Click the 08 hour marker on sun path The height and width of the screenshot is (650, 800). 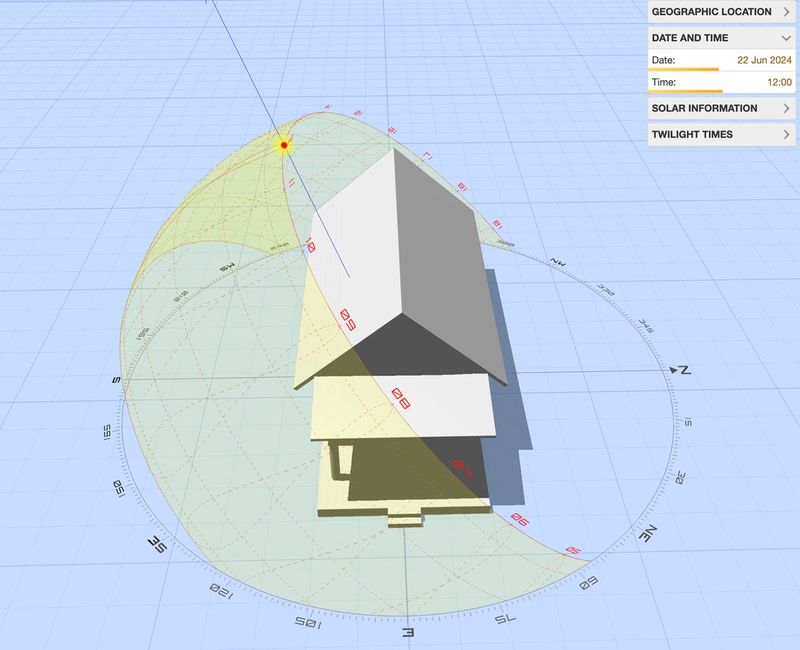[401, 398]
